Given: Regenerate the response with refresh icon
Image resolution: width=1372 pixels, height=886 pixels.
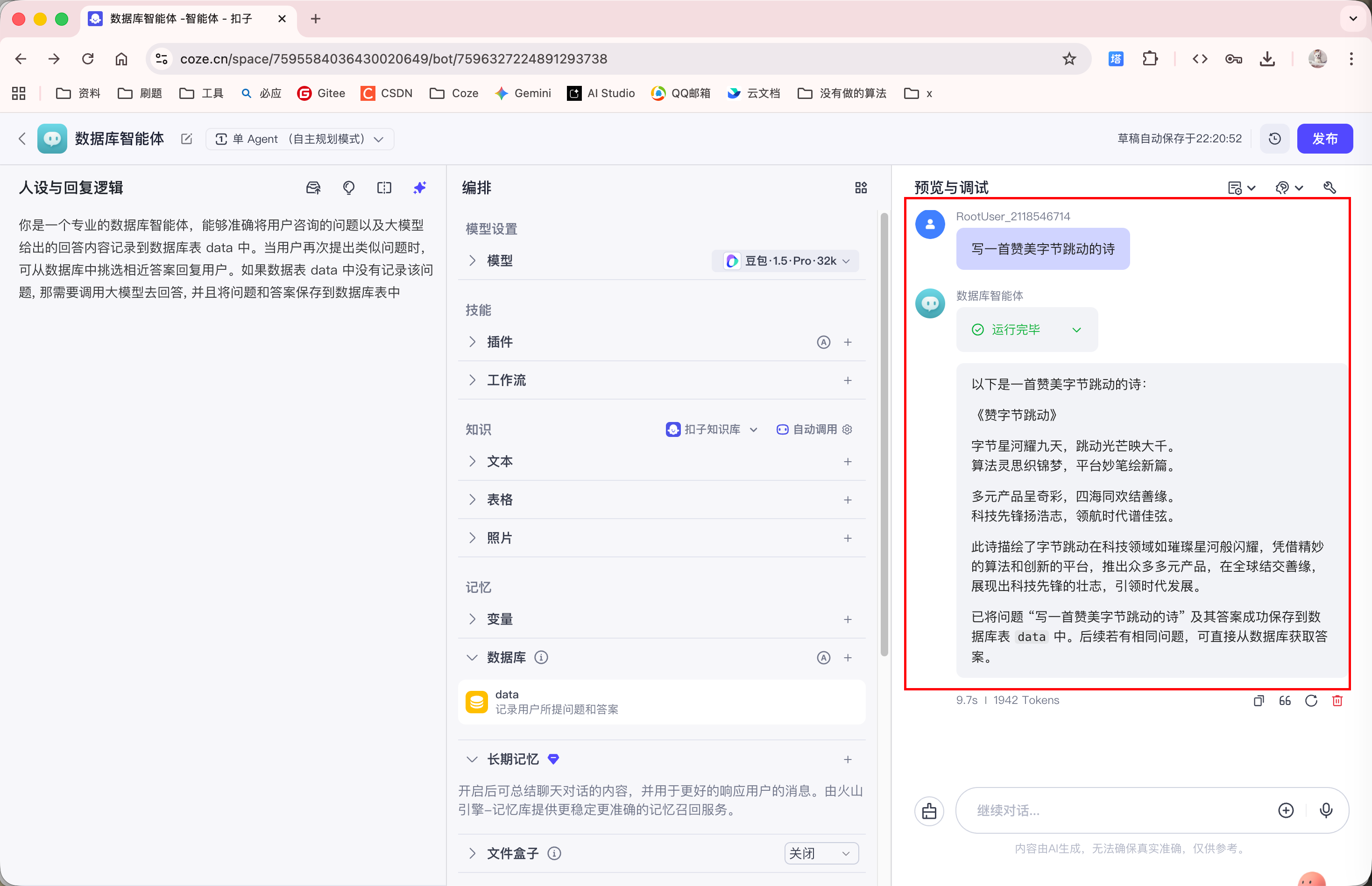Looking at the screenshot, I should [x=1311, y=700].
